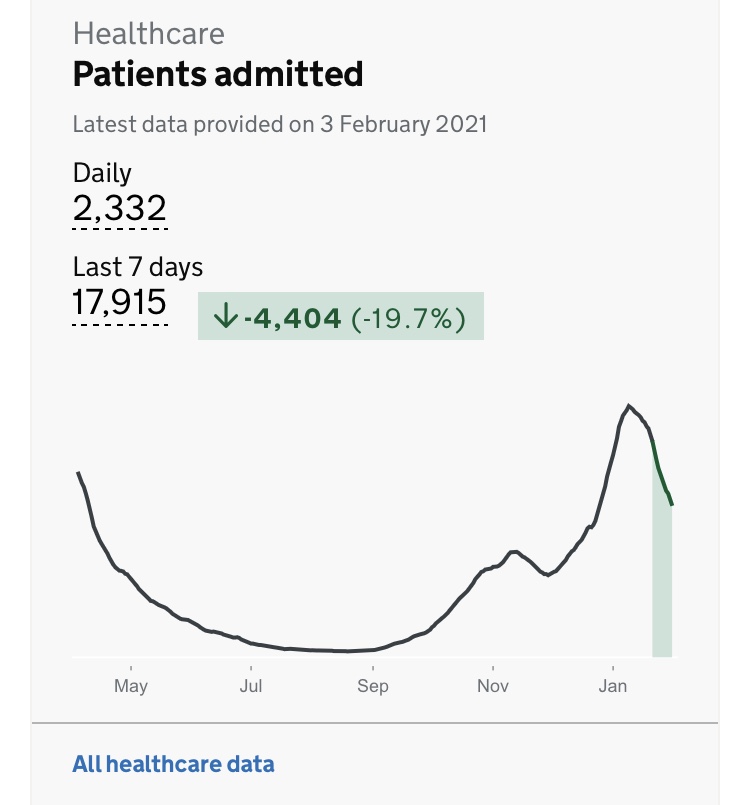
Task: Click the (-19.7%) percentage text
Action: [408, 318]
